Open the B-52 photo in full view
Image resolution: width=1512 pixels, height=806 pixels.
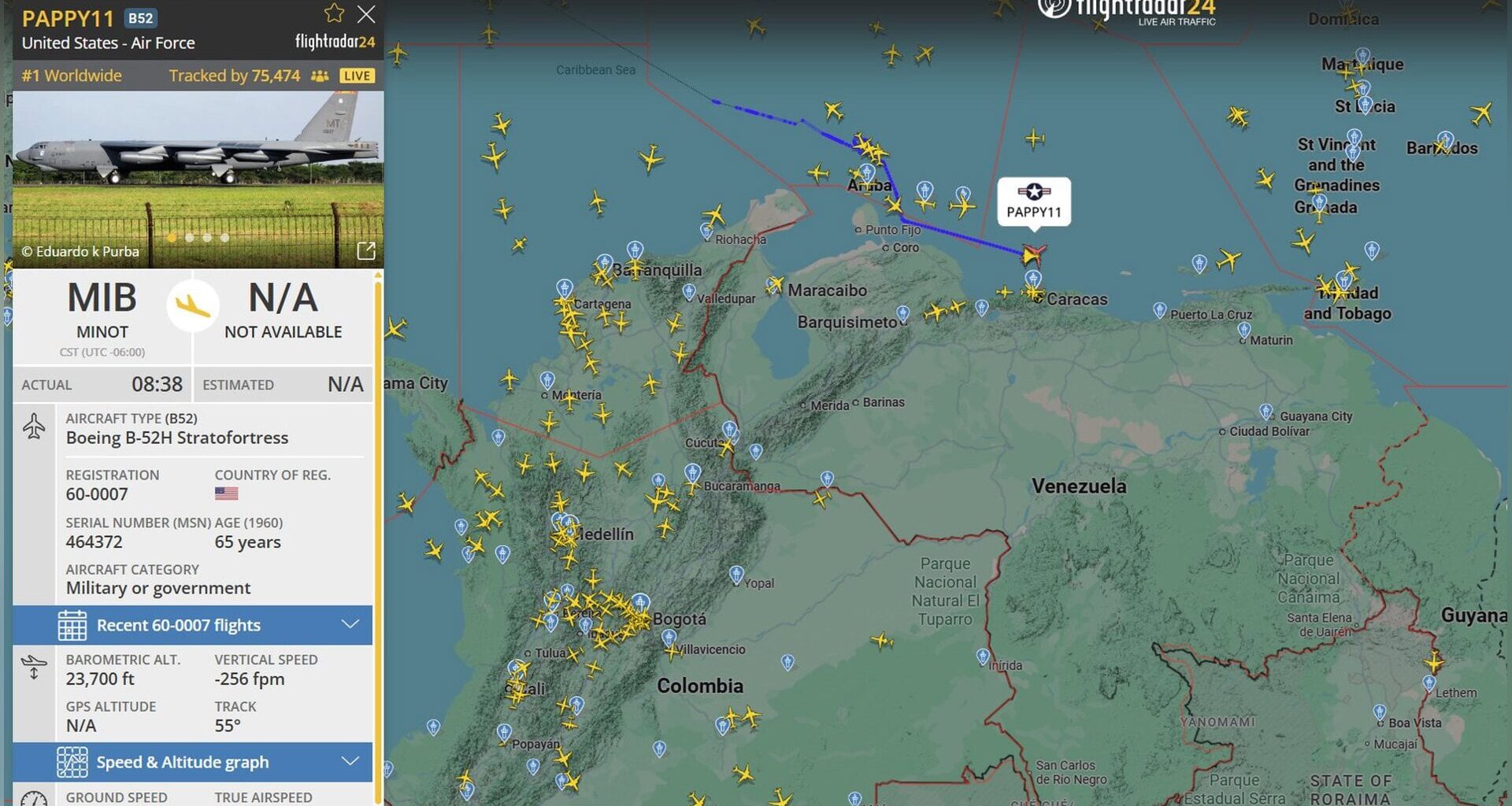click(367, 250)
